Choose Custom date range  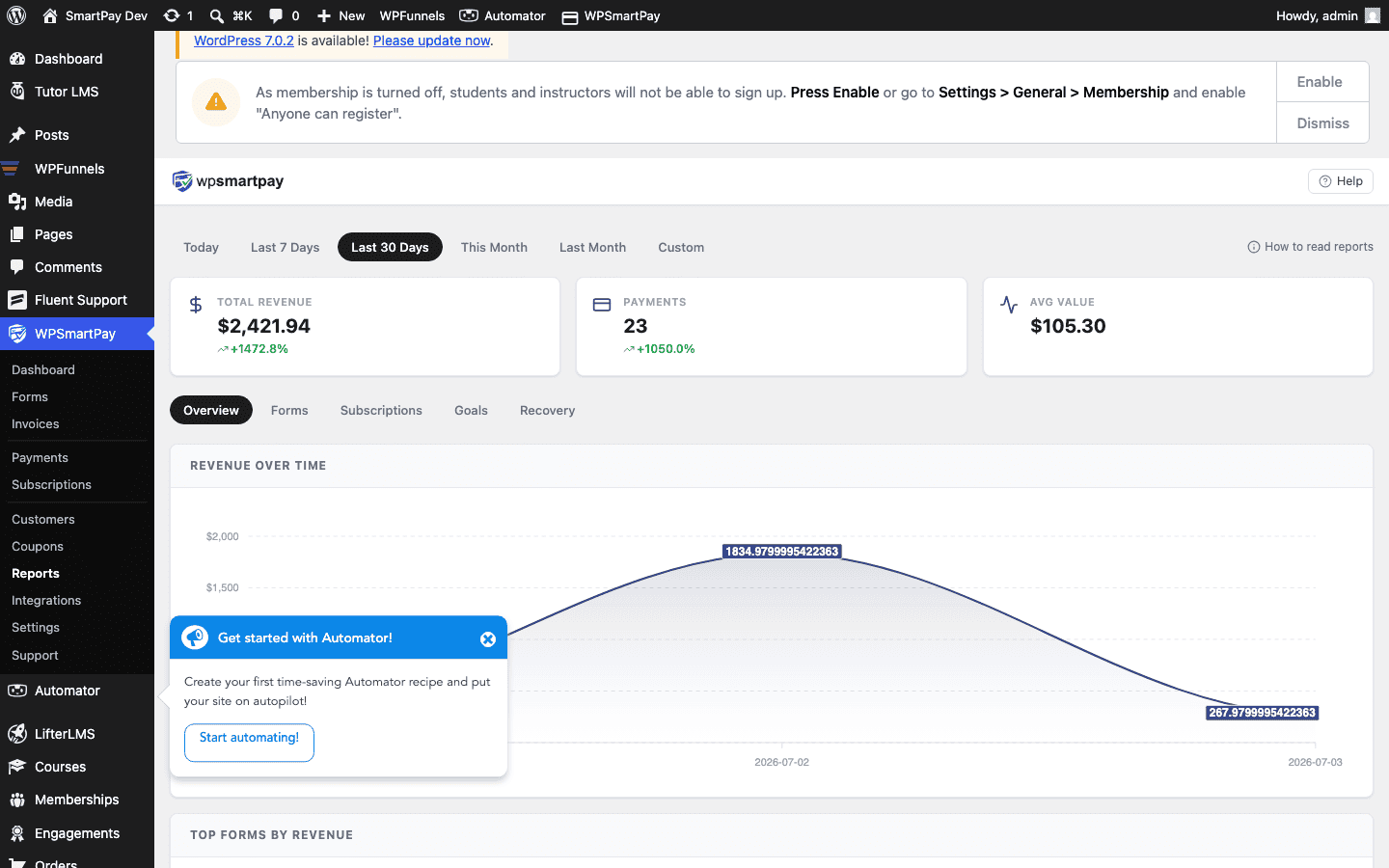681,247
